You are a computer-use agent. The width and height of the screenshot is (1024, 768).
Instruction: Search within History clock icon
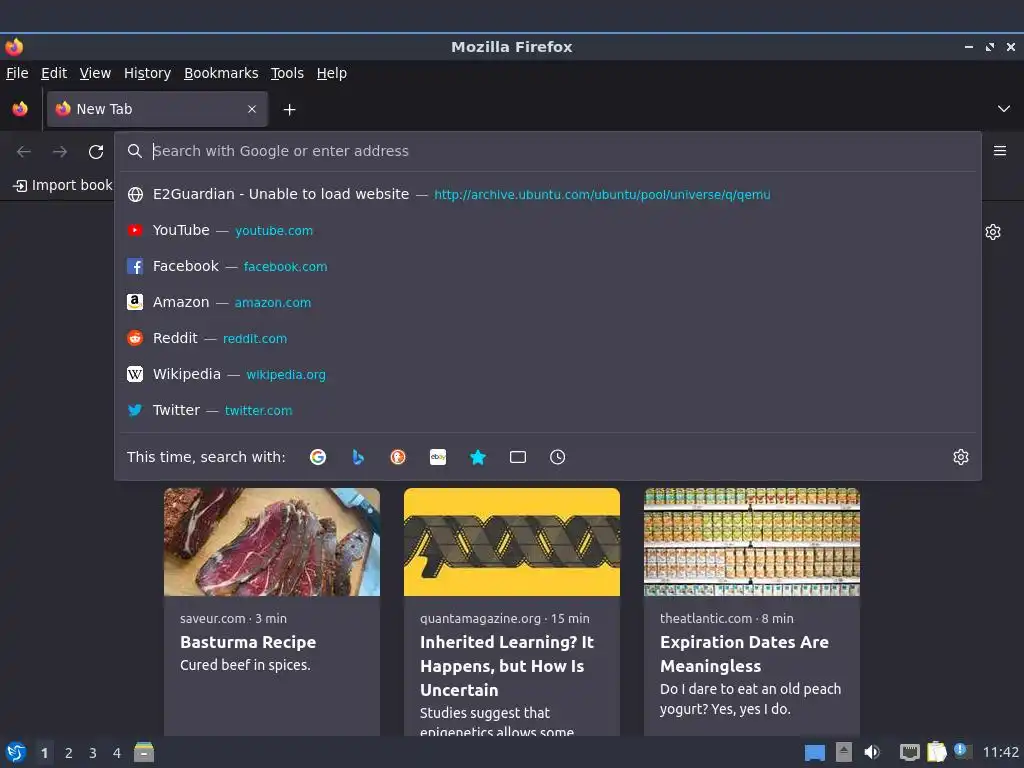[558, 457]
